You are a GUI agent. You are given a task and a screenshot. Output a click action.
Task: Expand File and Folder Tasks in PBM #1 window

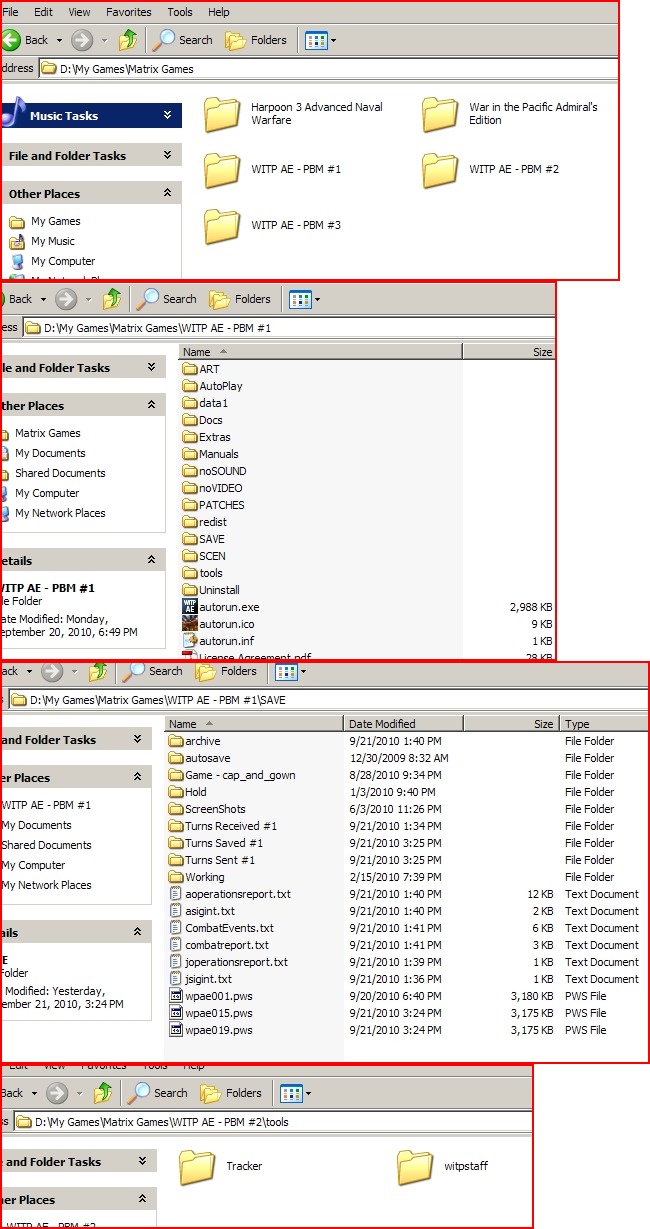click(151, 368)
